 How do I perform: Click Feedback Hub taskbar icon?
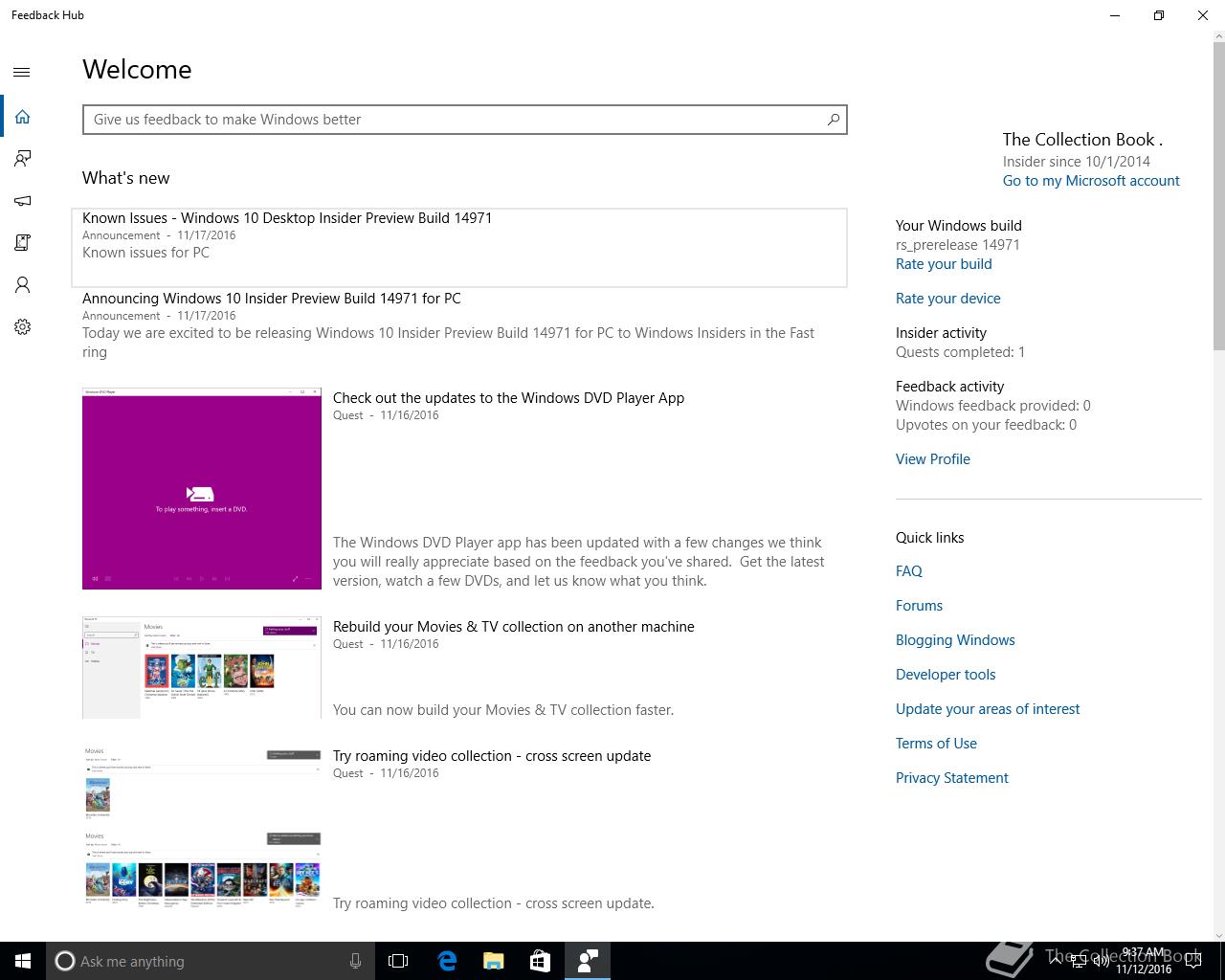tap(588, 961)
